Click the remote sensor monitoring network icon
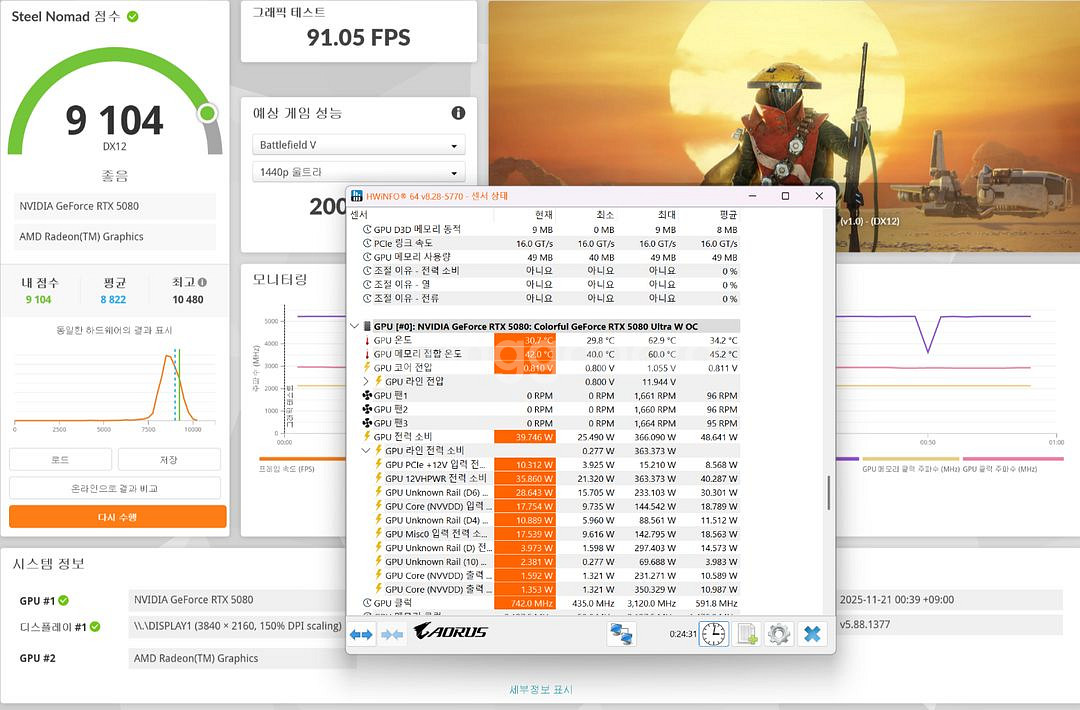The height and width of the screenshot is (710, 1080). pyautogui.click(x=621, y=633)
